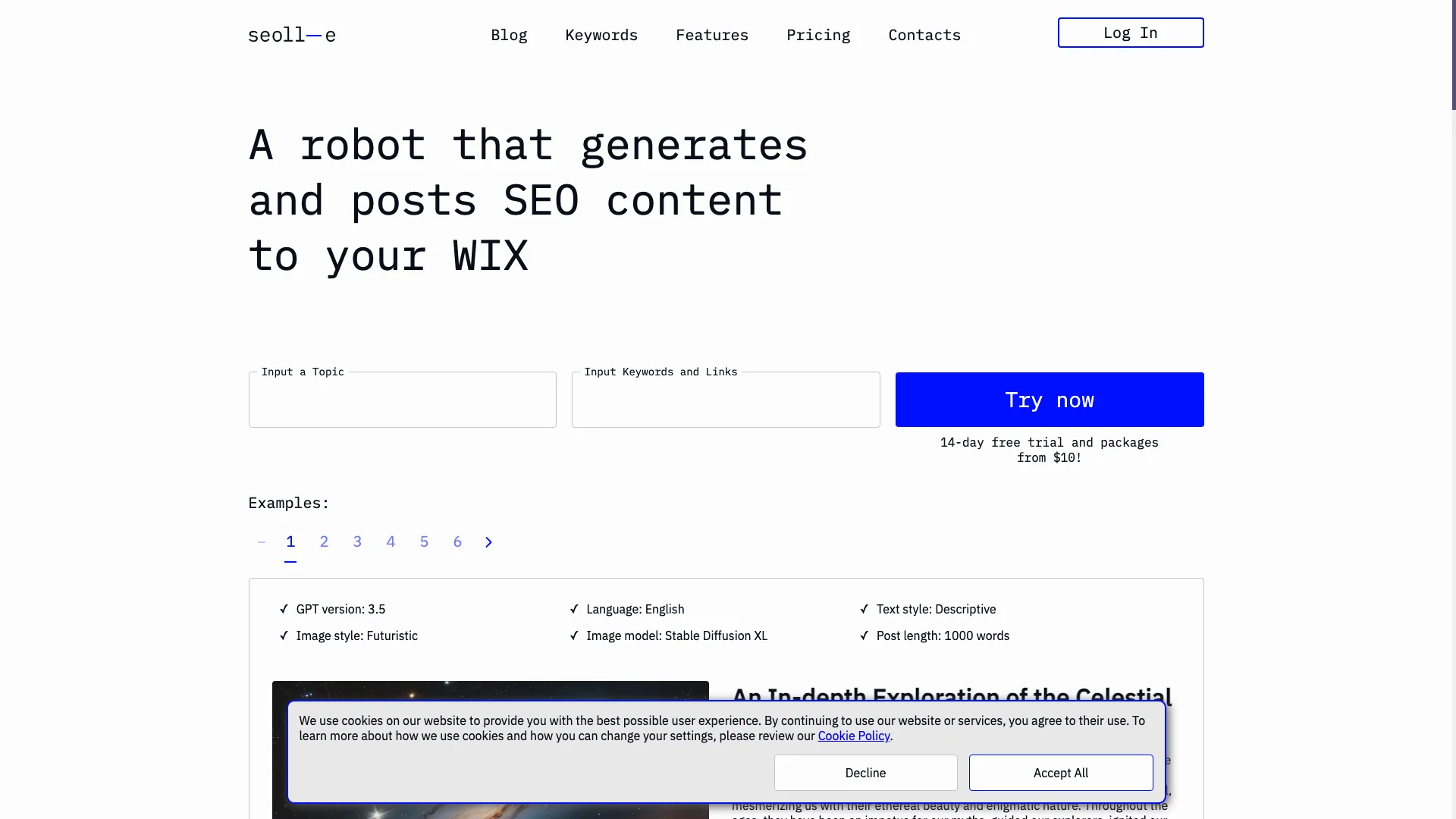This screenshot has width=1456, height=819.
Task: Click the 'Post length: 1000 words' text
Action: (943, 635)
